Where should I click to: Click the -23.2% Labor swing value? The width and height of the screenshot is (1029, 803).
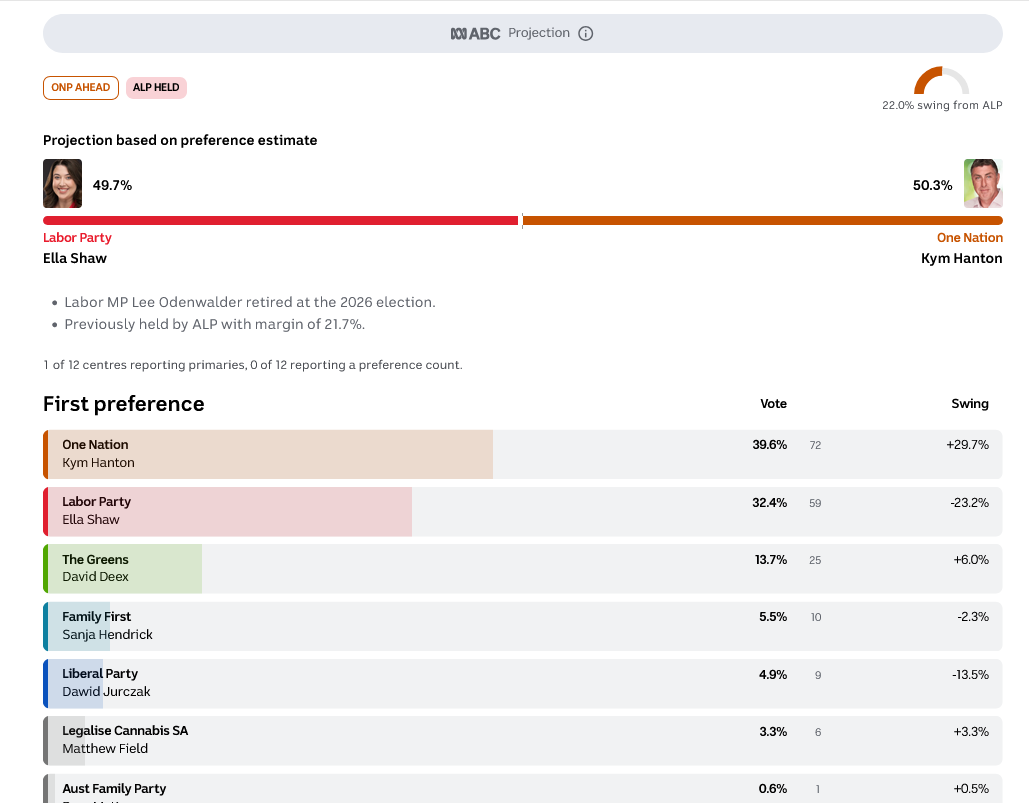pos(969,503)
